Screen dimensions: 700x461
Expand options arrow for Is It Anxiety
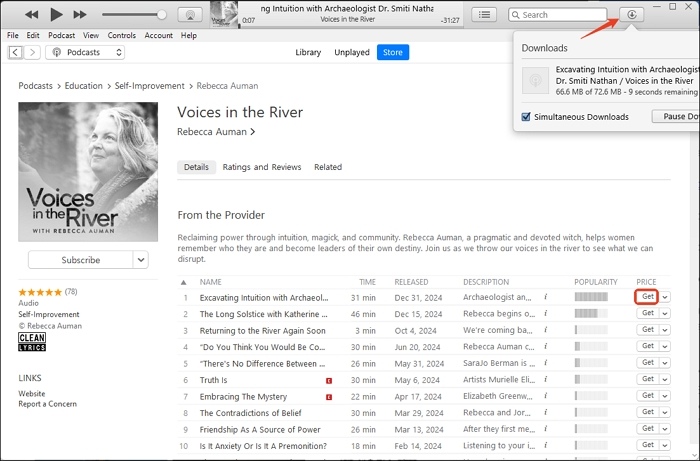point(665,446)
